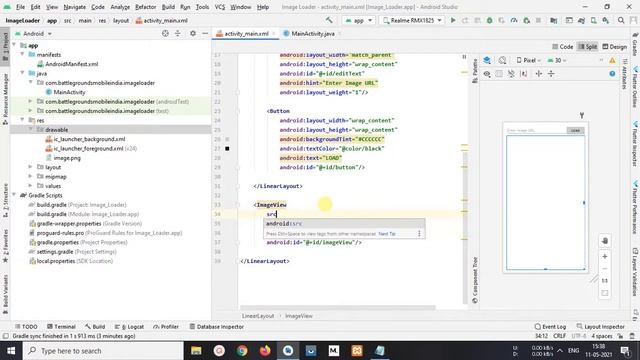Click the pack horizontally icon in design toolbar
Viewport: 640px width, 360px height.
pyautogui.click(x=539, y=74)
